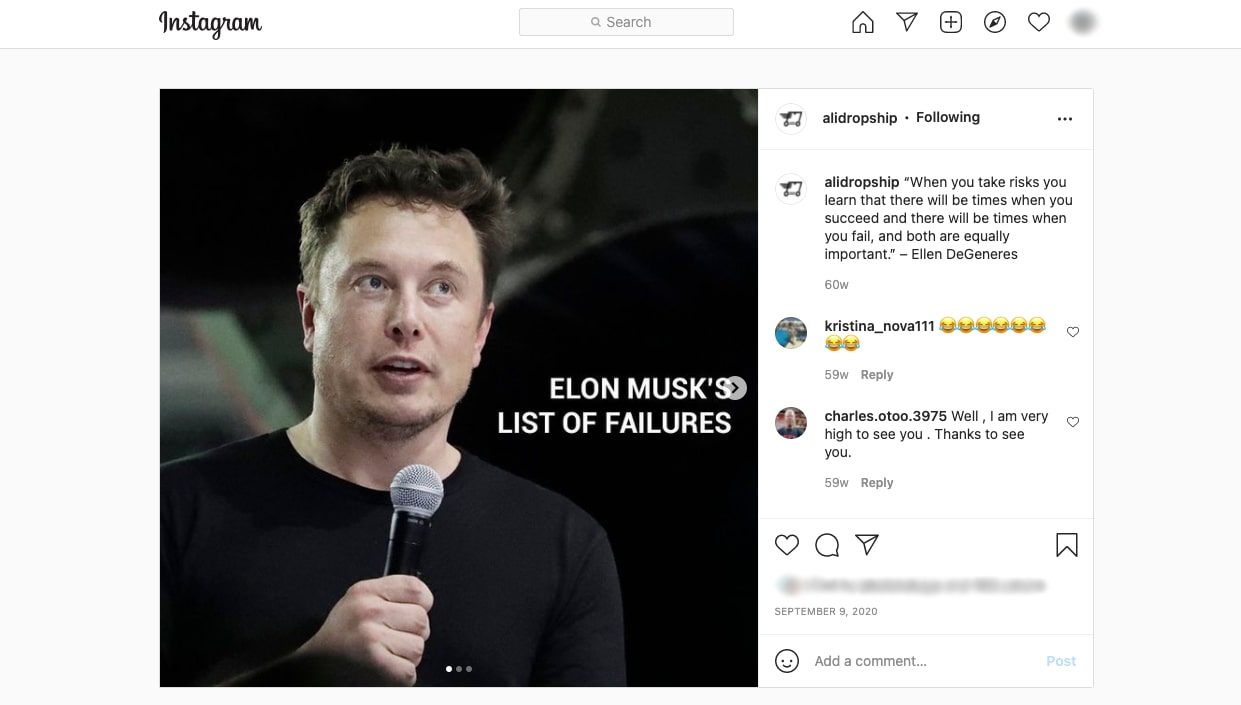Click Reply under kristina_nova111's comment
1241x705 pixels.
pyautogui.click(x=876, y=375)
